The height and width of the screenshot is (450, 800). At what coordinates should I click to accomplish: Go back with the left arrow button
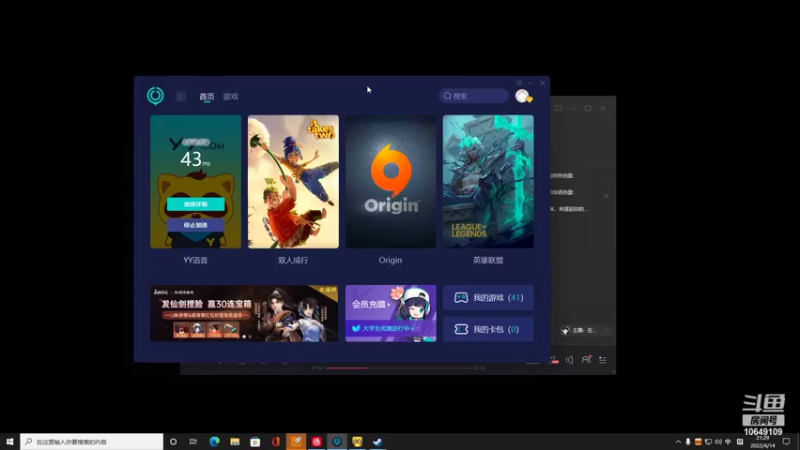(x=180, y=96)
